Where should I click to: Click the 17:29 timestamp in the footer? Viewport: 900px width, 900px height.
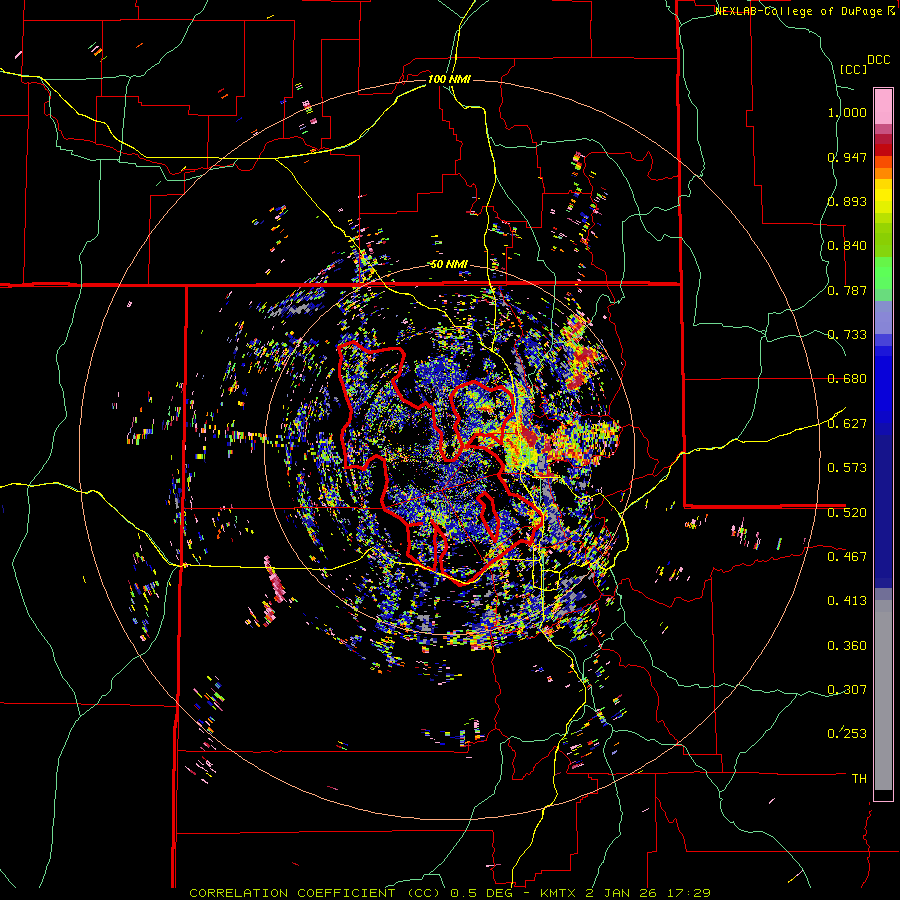689,893
